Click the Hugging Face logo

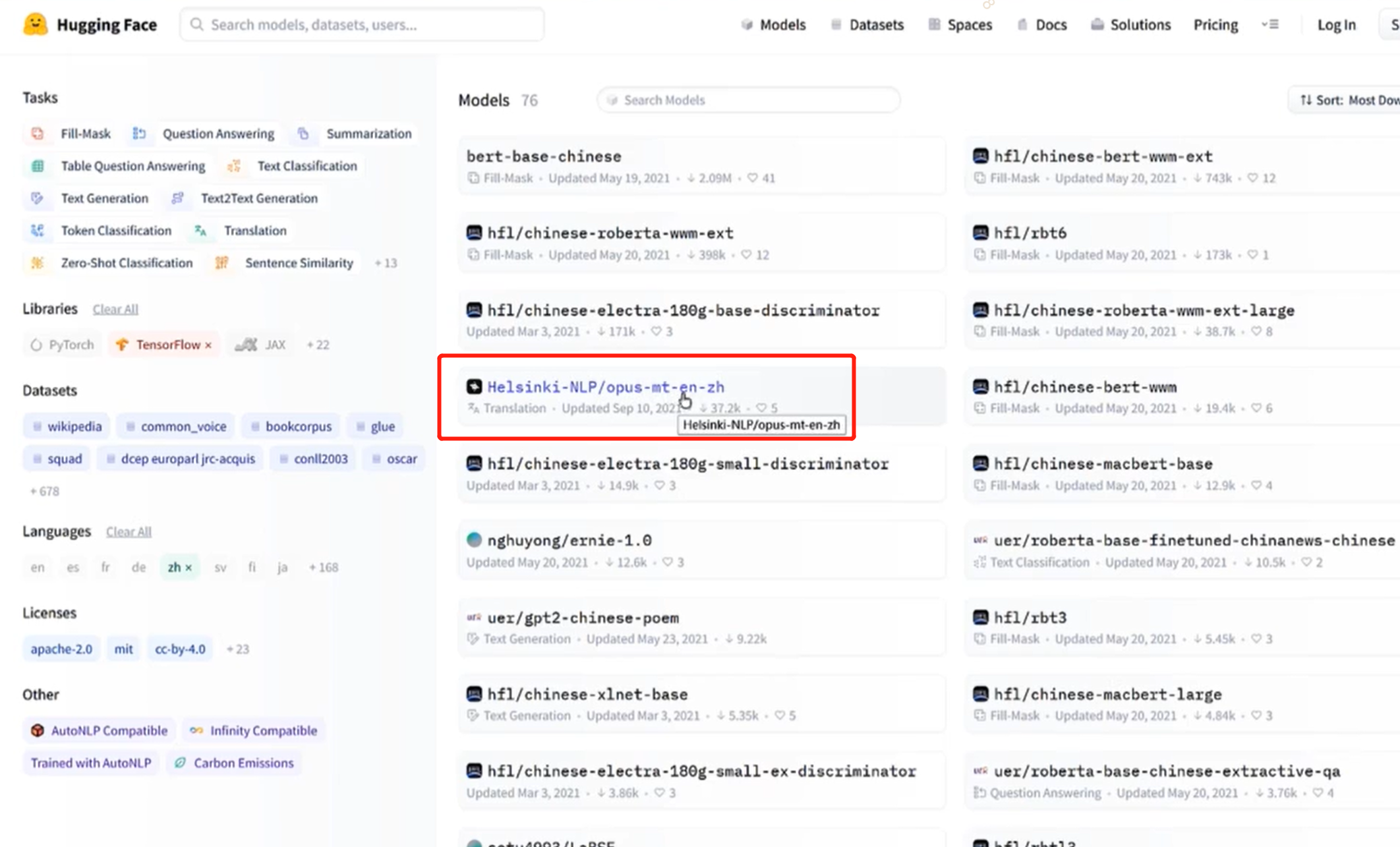click(35, 24)
